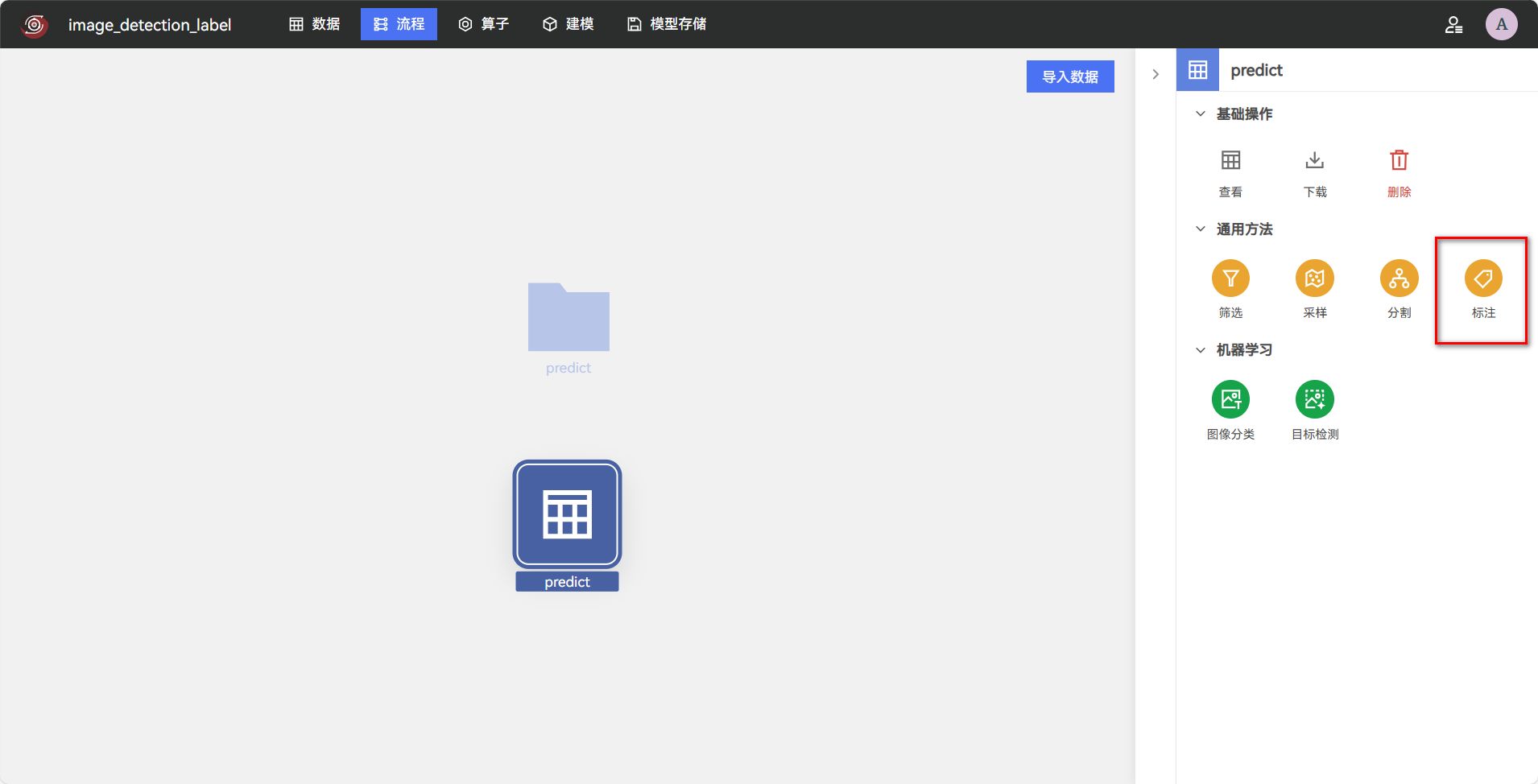The height and width of the screenshot is (784, 1538).
Task: Select the predict dataset node
Action: pos(568,514)
